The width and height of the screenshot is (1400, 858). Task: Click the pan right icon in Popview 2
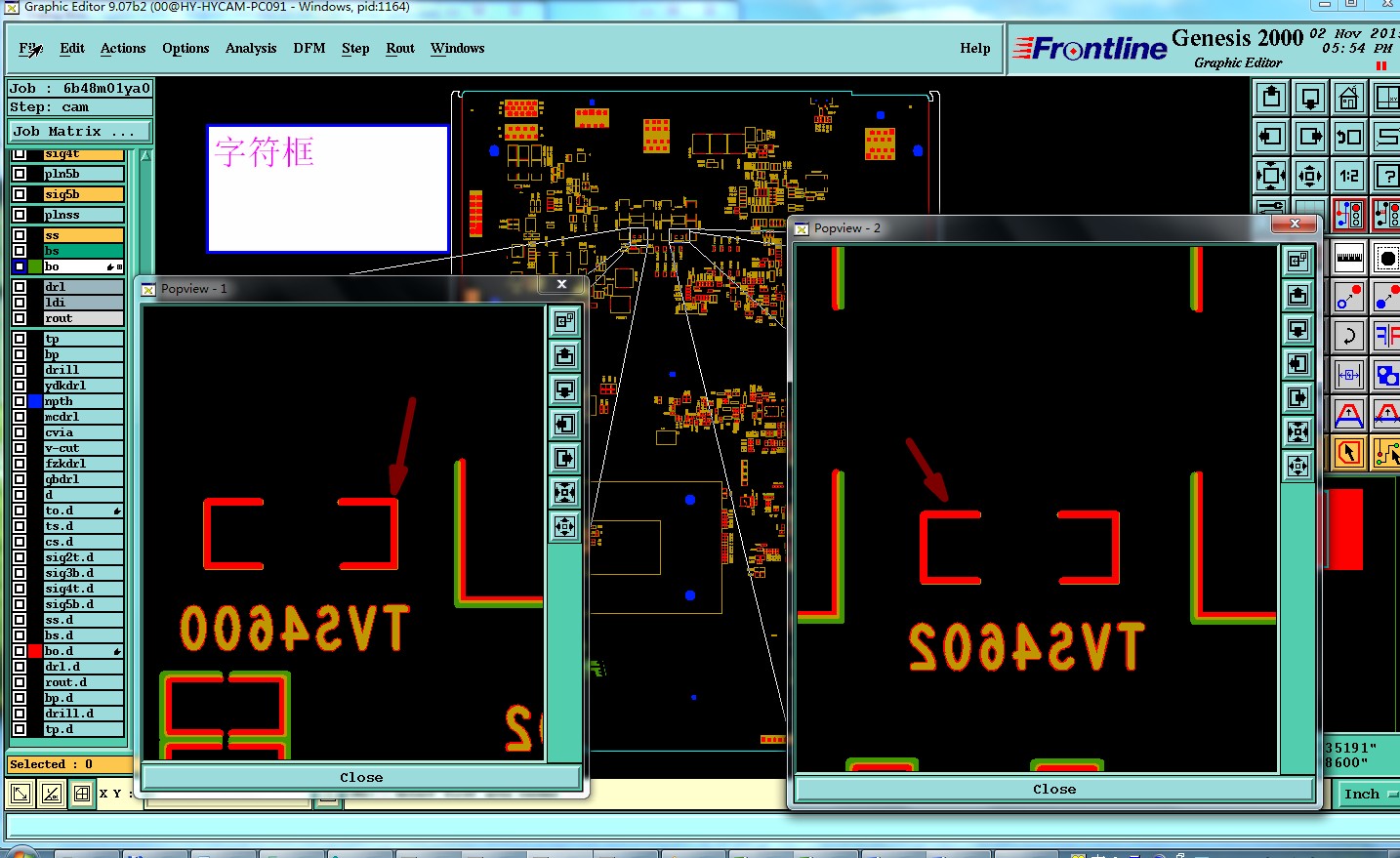[x=1297, y=397]
